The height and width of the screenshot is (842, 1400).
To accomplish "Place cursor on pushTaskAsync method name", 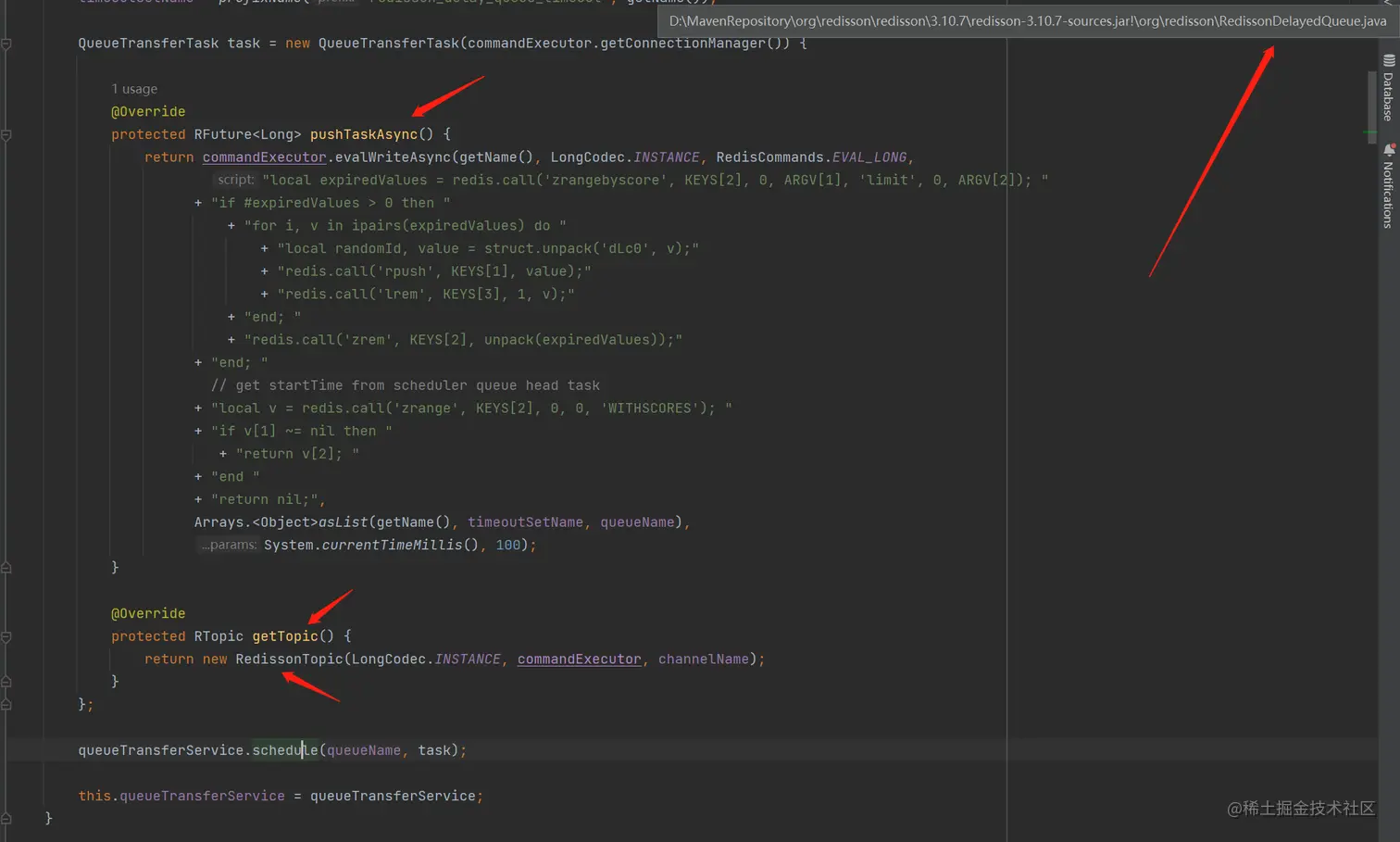I will (x=364, y=134).
